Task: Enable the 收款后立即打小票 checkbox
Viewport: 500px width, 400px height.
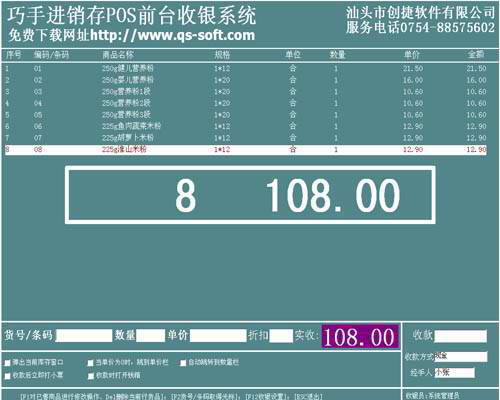Action: tap(8, 376)
